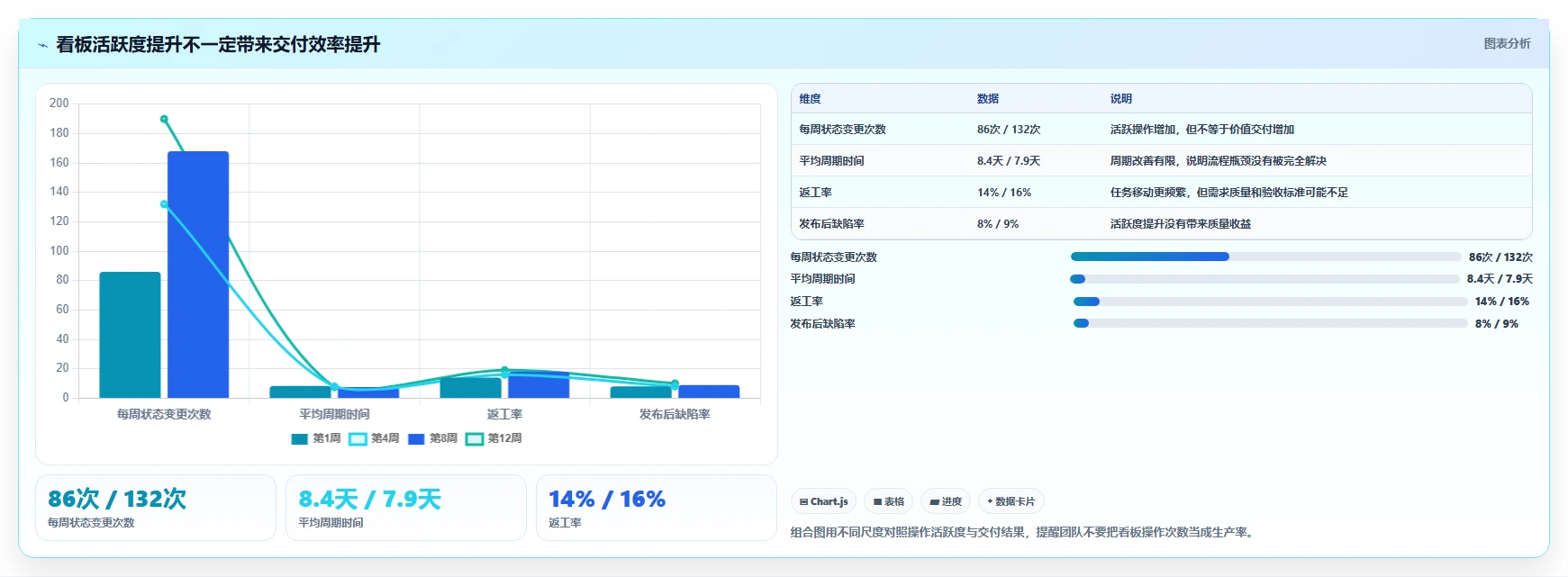Click the Chart.js tag
1568x577 pixels.
pyautogui.click(x=823, y=501)
